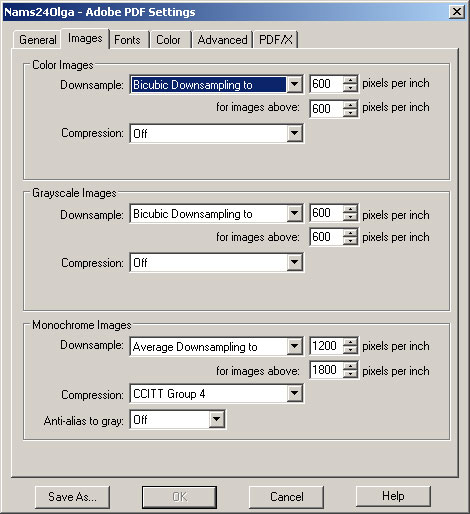Open the Fonts tab

coord(127,40)
